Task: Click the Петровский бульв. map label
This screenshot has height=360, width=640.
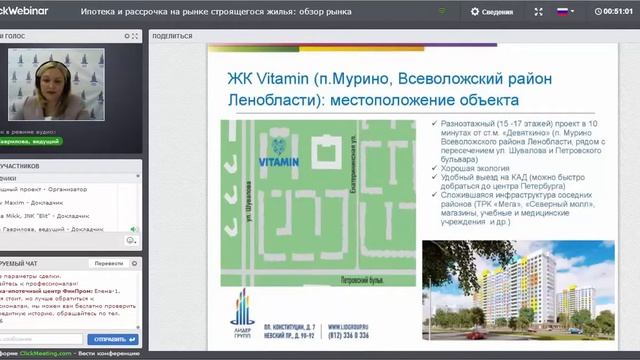Action: pos(362,280)
